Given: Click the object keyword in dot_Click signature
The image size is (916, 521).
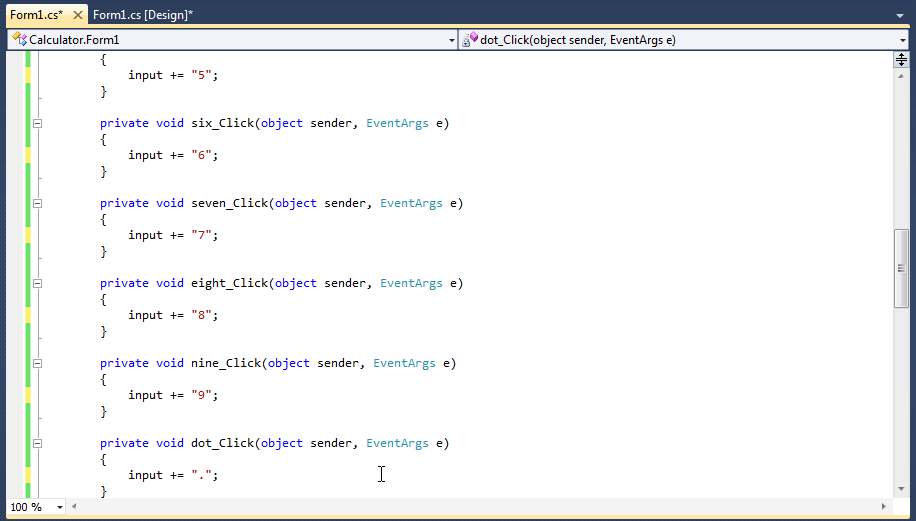Looking at the screenshot, I should coord(282,443).
